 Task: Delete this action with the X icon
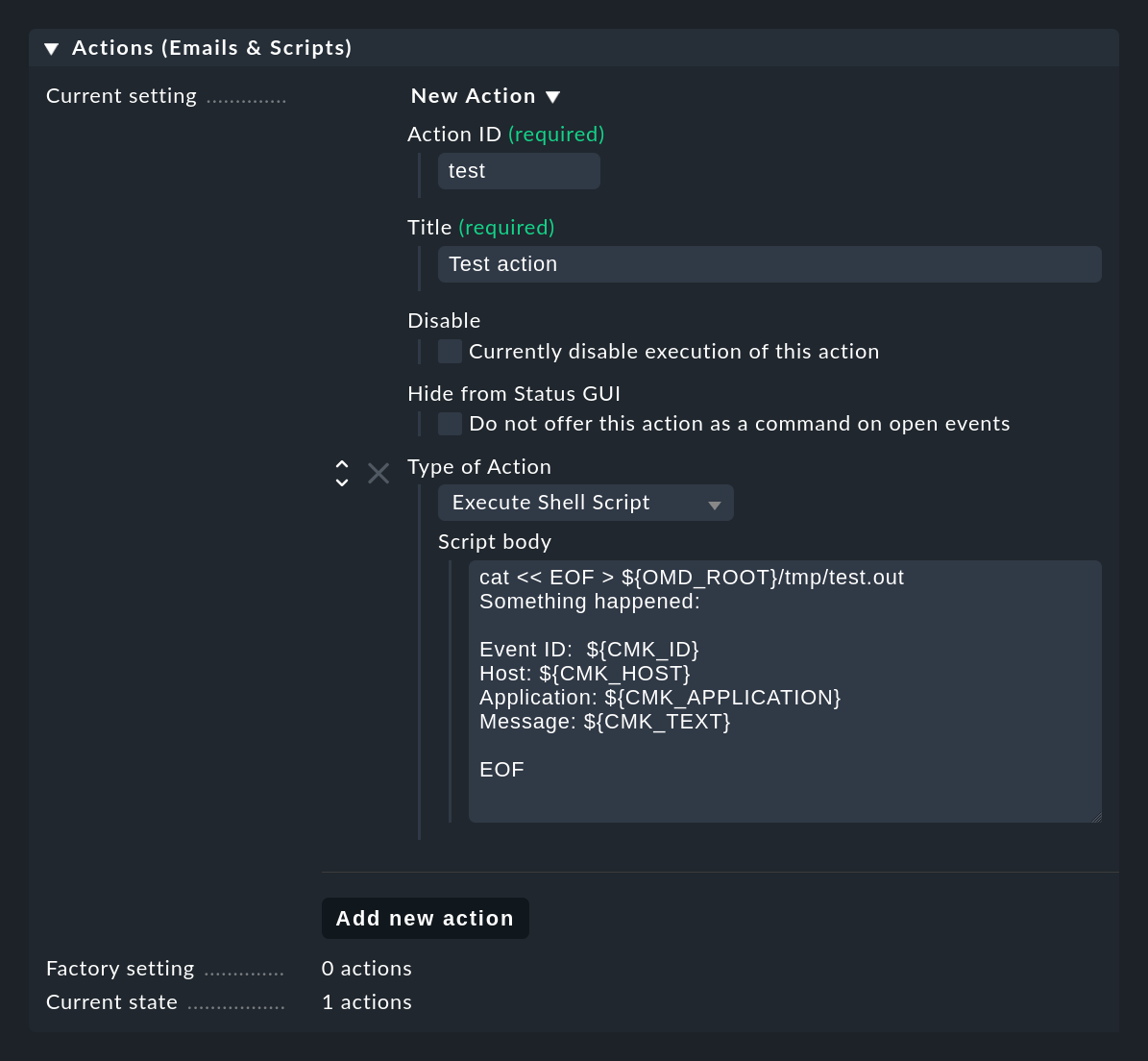point(379,474)
